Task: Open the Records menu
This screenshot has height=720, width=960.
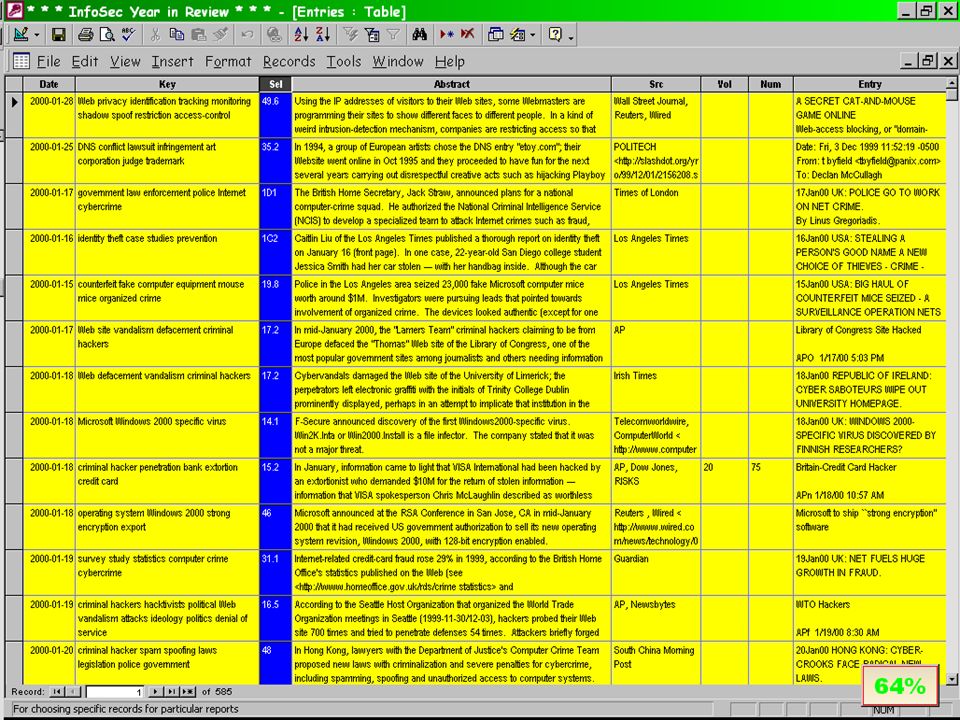Action: [x=289, y=61]
